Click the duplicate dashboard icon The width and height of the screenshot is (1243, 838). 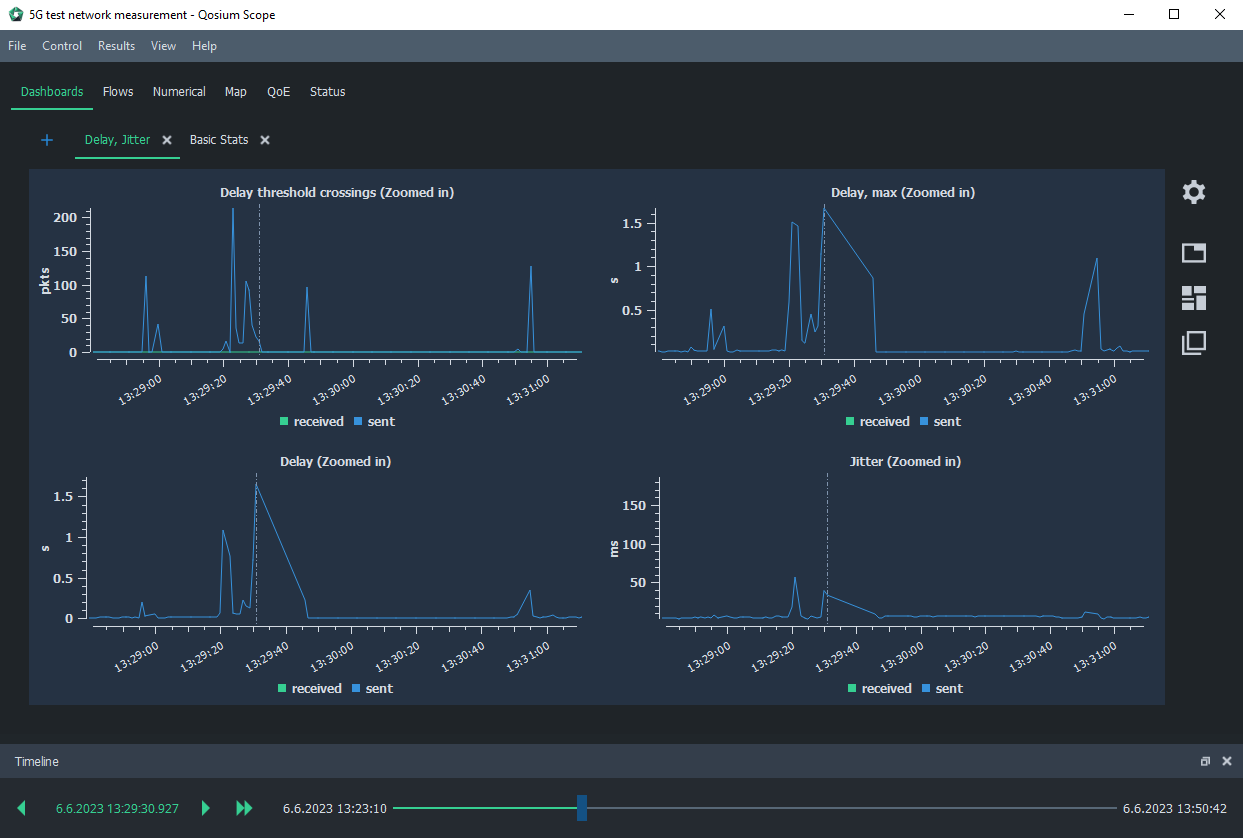1193,343
